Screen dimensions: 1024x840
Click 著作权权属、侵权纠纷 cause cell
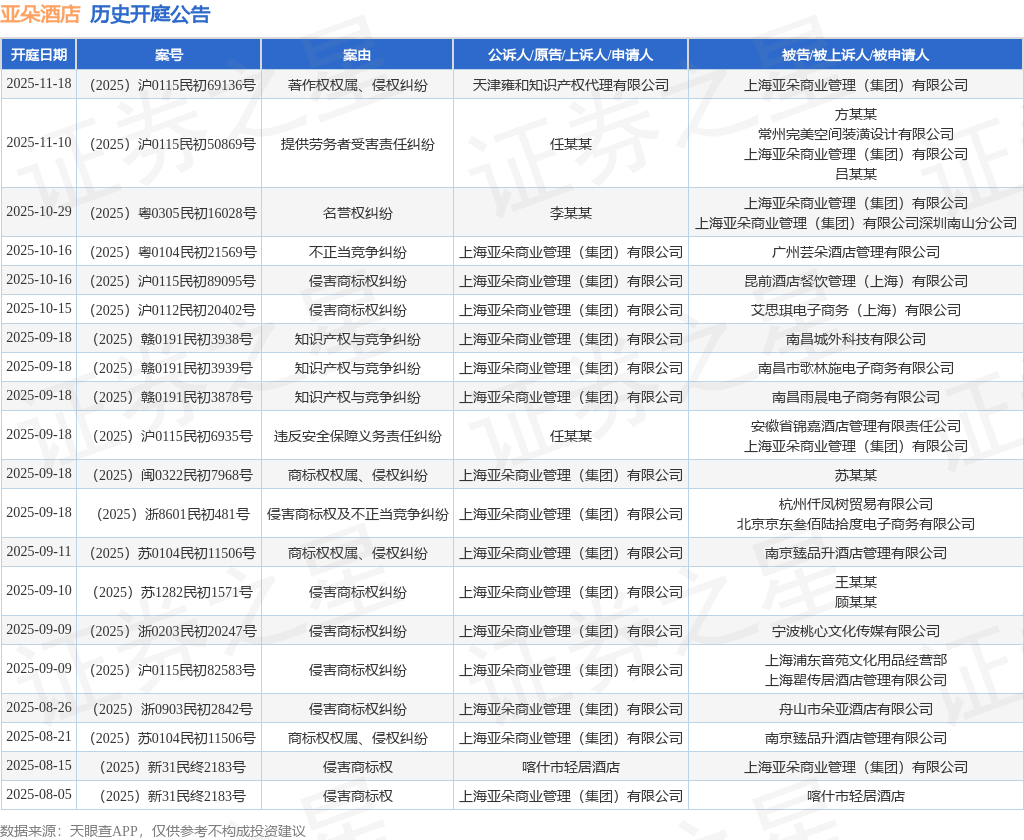coord(357,85)
